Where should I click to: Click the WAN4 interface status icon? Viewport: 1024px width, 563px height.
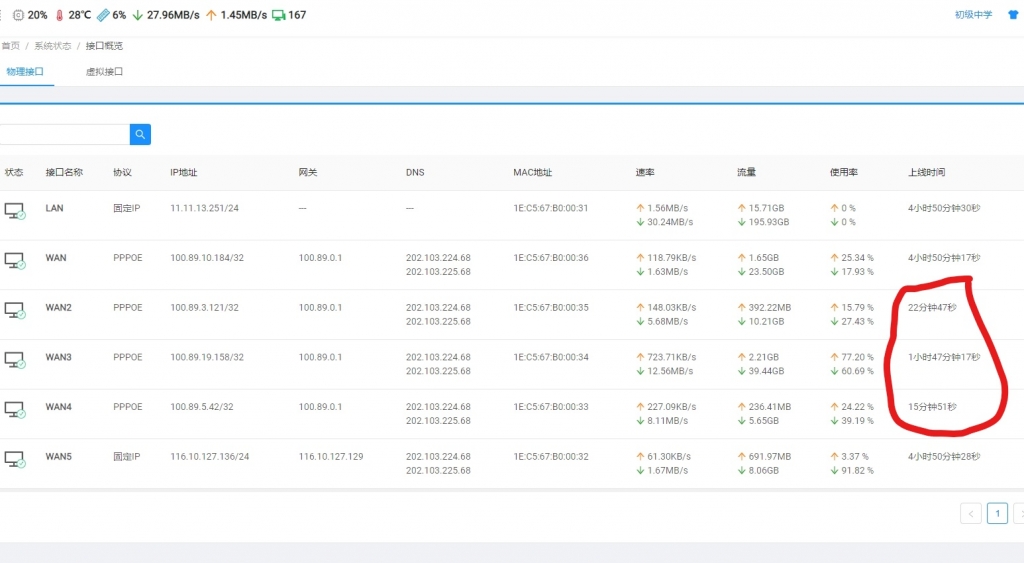15,410
